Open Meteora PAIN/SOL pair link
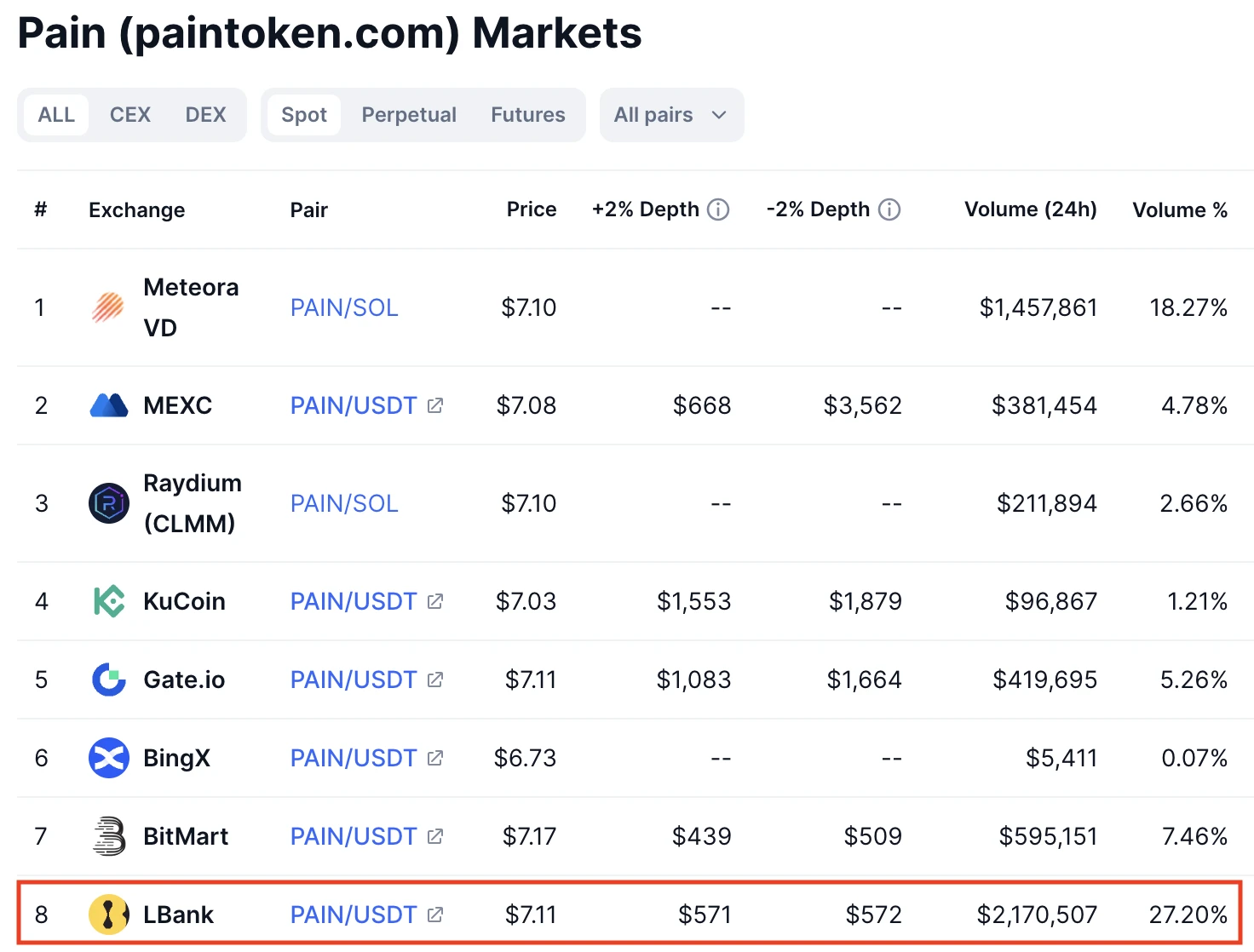Screen dimensions: 1254x952 pyautogui.click(x=344, y=307)
